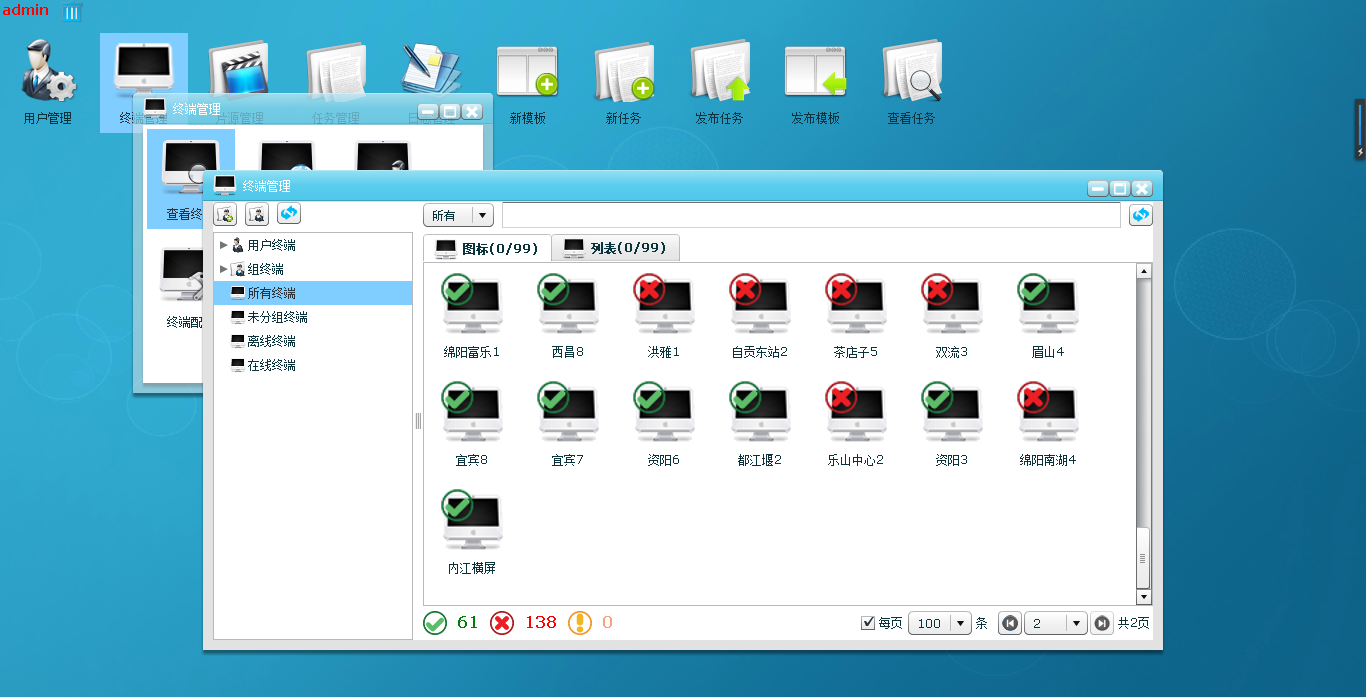Expand the 用户终端 tree node
1366x698 pixels.
point(223,245)
